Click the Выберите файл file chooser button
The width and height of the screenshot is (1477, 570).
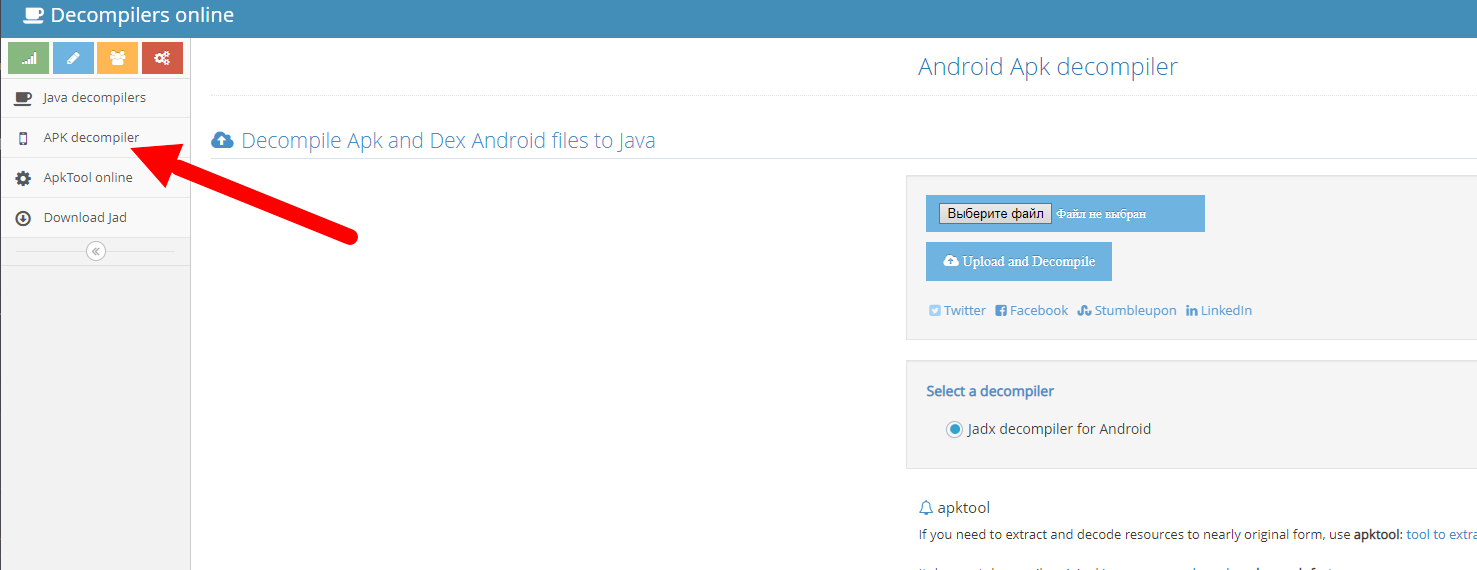point(994,213)
